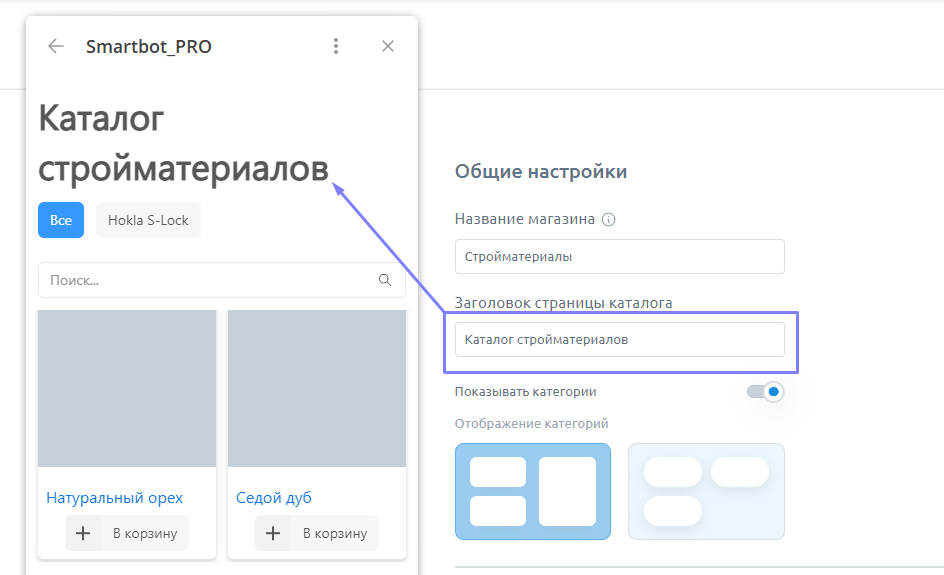
Task: Click the magnifier icon in the search box
Action: [x=385, y=280]
